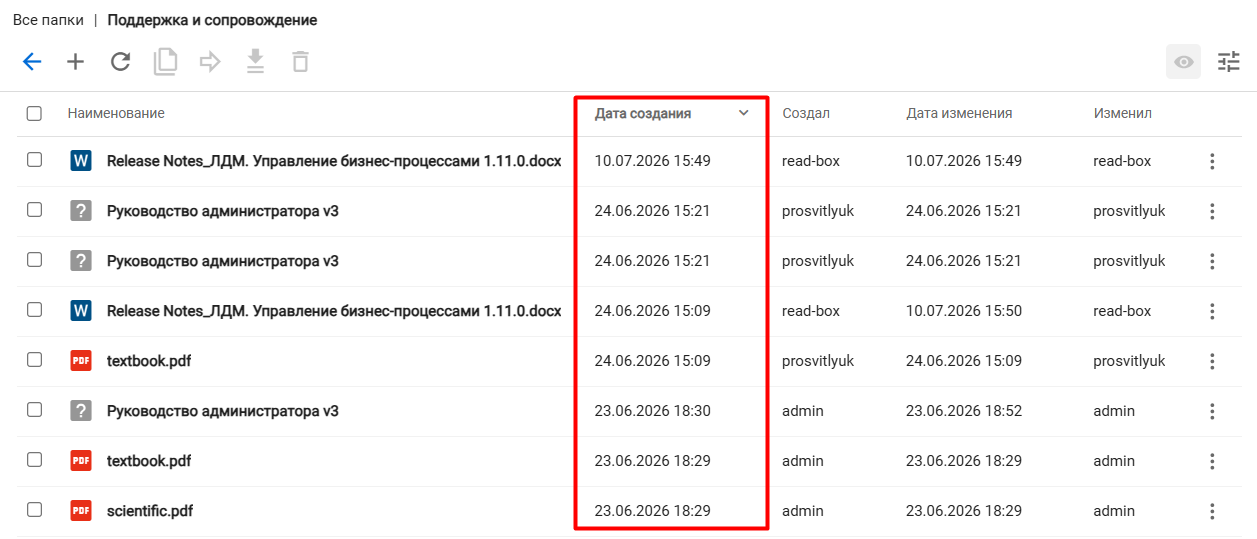Click the blue back arrow icon
Viewport: 1257px width, 539px height.
point(32,62)
